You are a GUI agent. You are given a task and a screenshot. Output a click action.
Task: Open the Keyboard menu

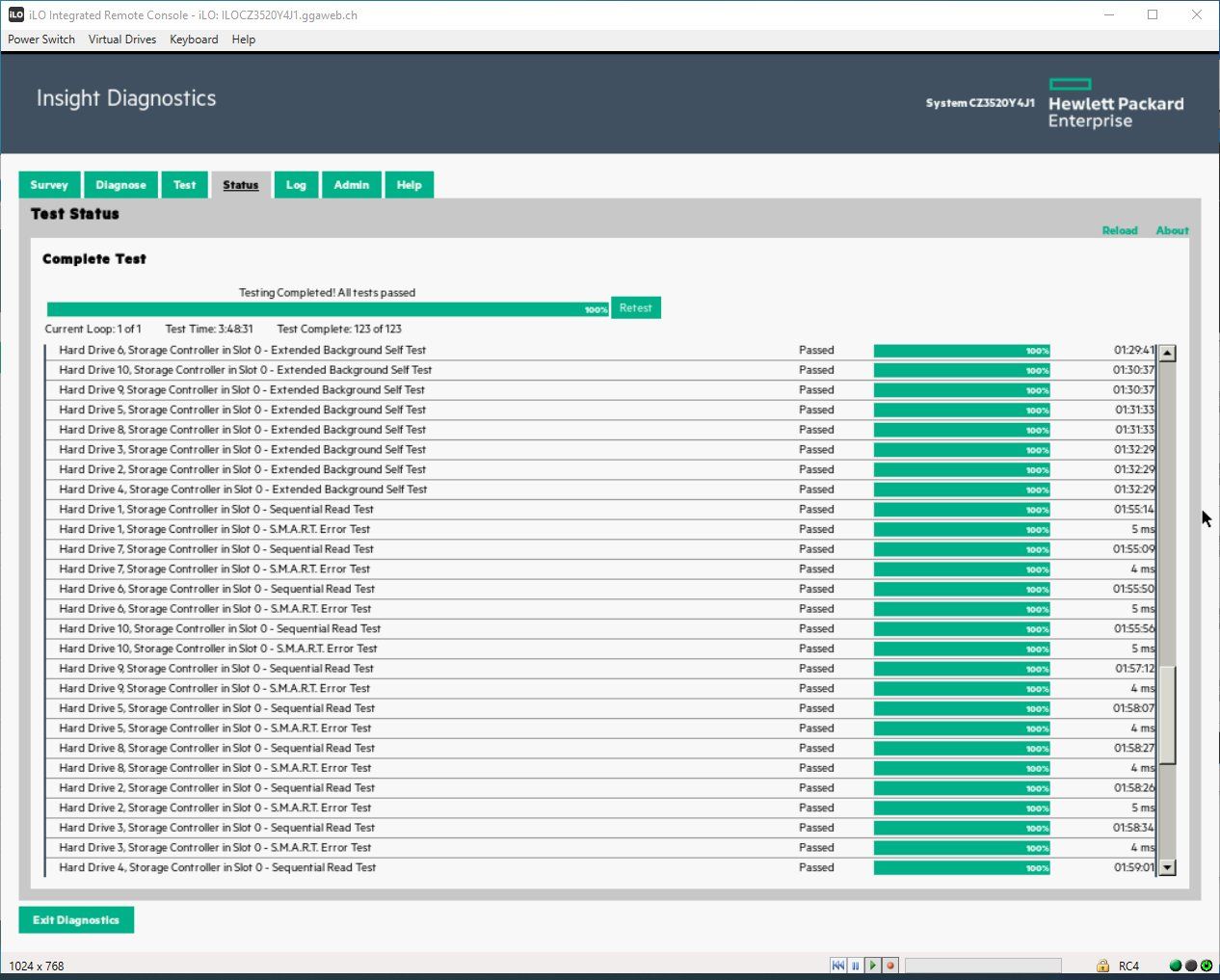point(194,40)
